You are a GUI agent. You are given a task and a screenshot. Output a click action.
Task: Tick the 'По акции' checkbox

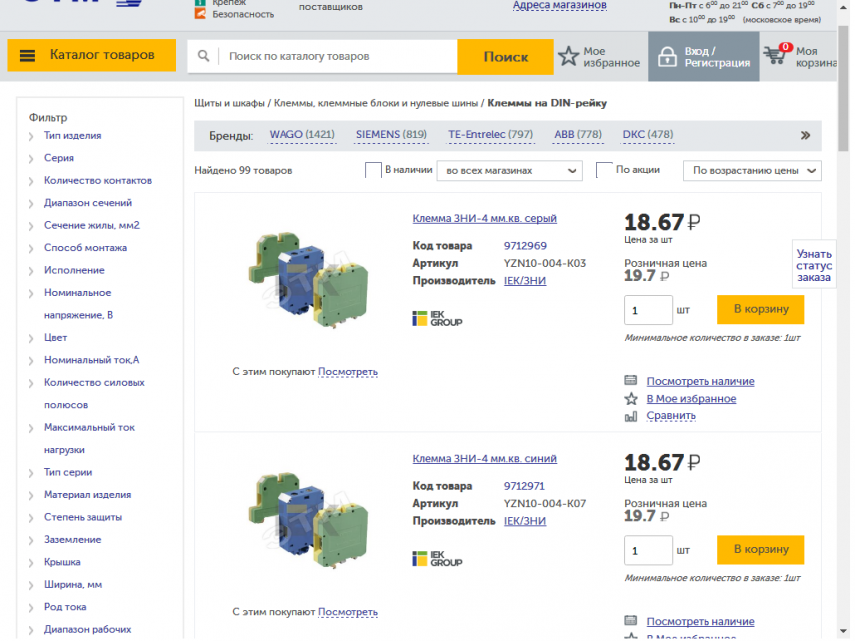tap(604, 170)
